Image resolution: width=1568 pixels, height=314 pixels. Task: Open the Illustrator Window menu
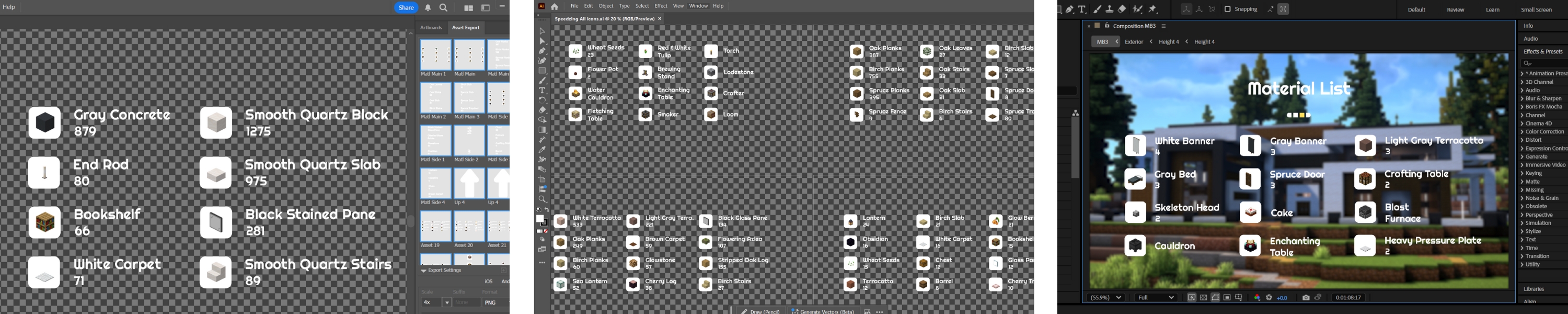point(698,6)
